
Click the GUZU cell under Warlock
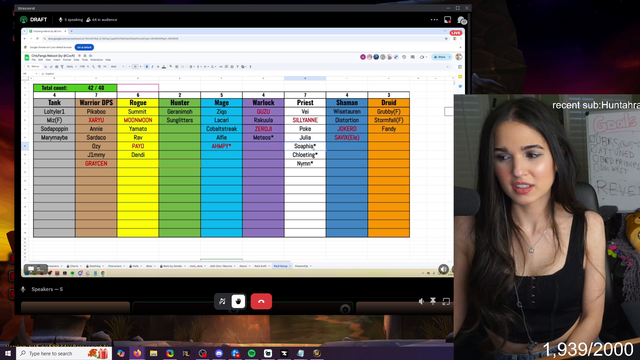tap(263, 111)
